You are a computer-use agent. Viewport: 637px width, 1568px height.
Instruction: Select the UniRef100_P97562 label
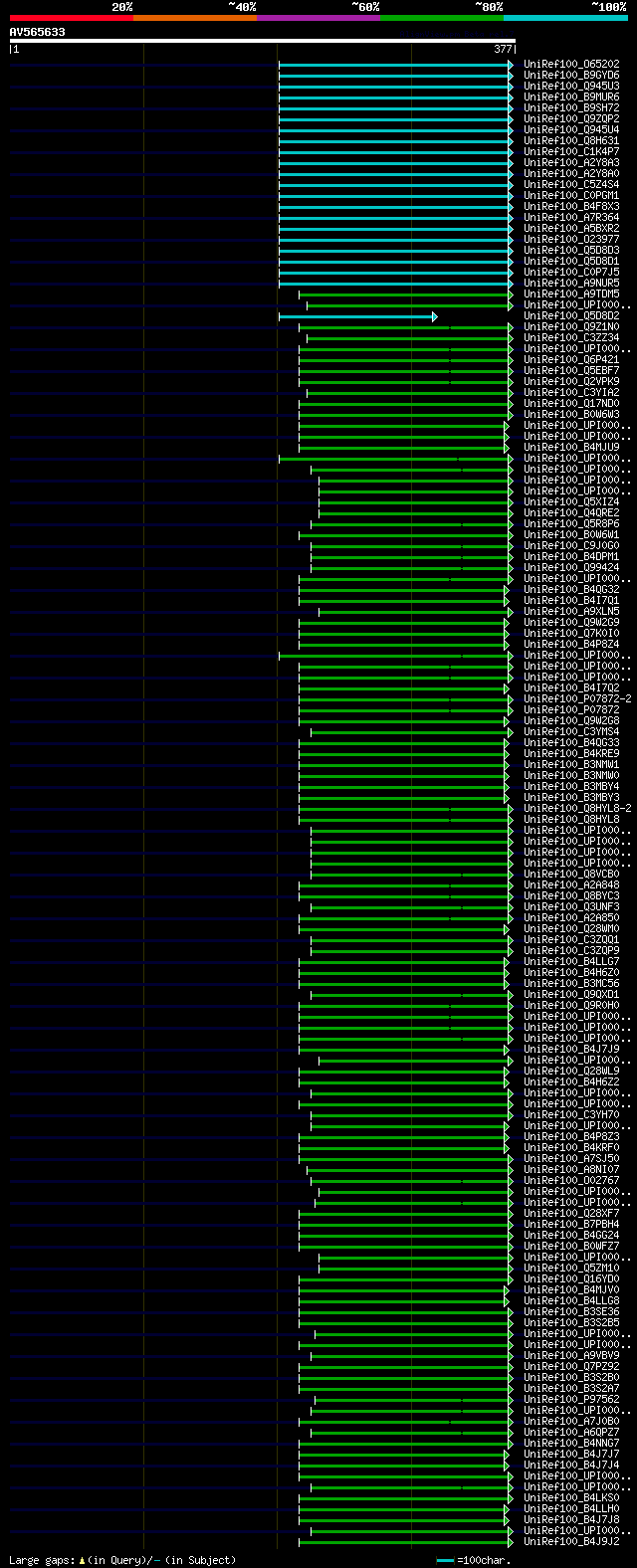coord(571,1400)
